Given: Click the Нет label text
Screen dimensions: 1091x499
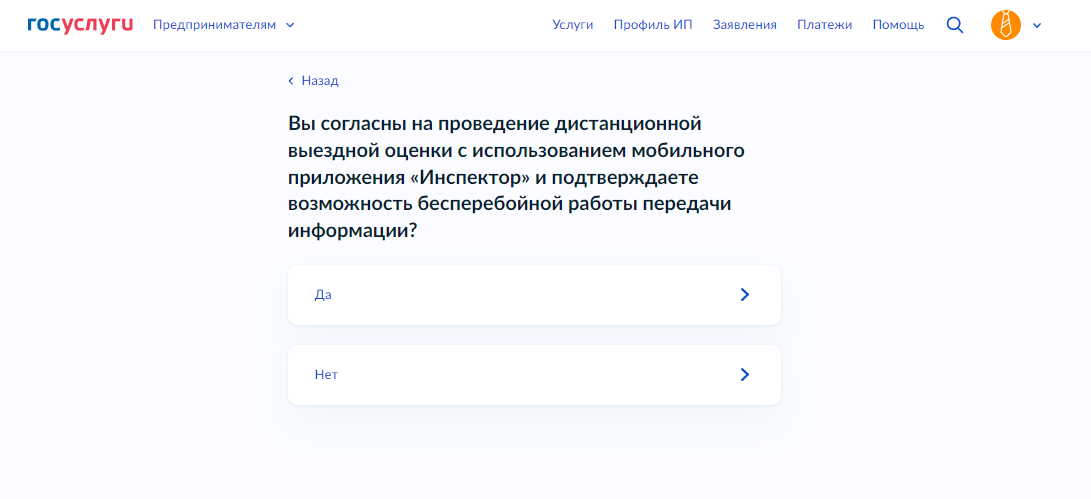Looking at the screenshot, I should coord(325,375).
